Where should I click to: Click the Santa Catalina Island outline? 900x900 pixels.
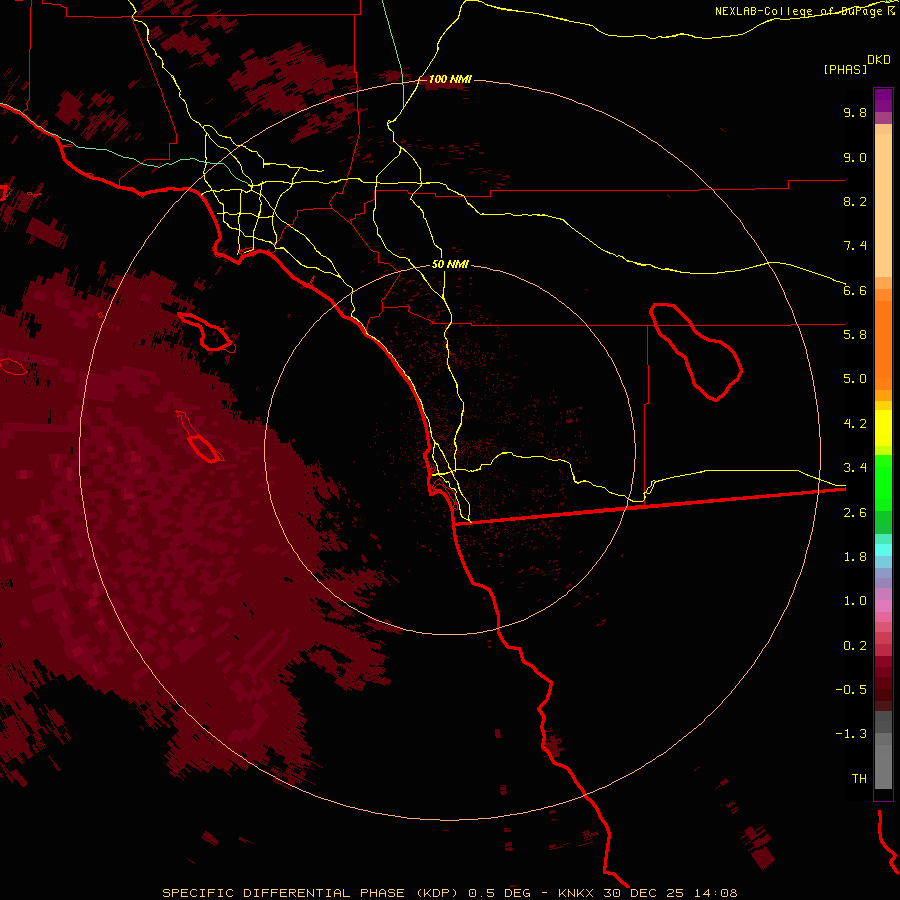[207, 332]
